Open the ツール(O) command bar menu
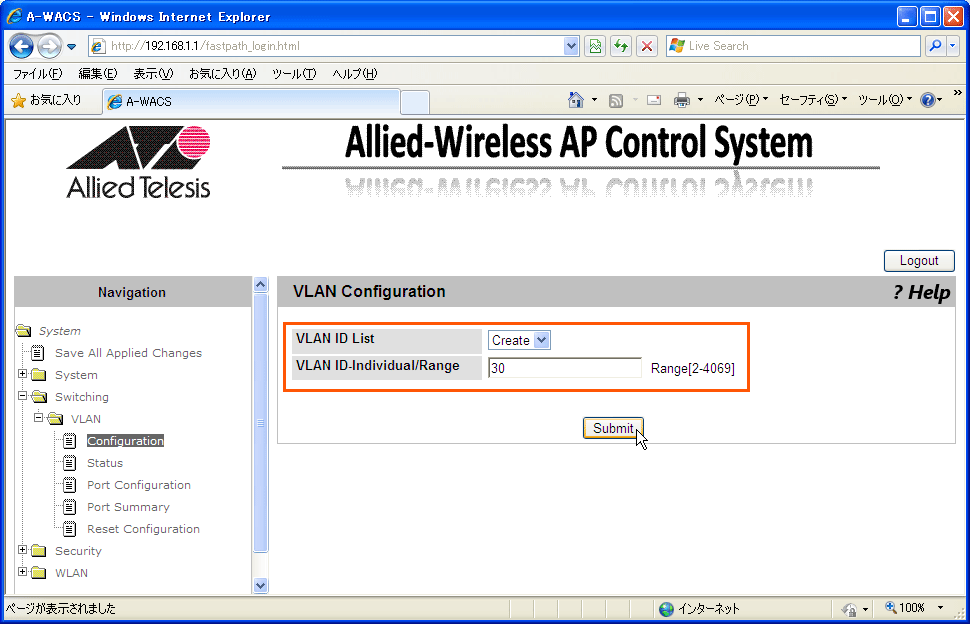Screen dimensions: 970x624 885,100
